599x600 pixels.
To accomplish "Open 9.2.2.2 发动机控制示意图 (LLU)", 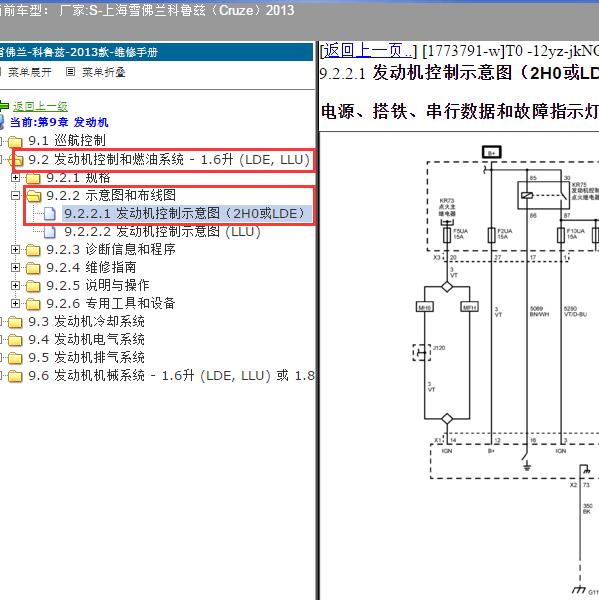I will tap(163, 232).
